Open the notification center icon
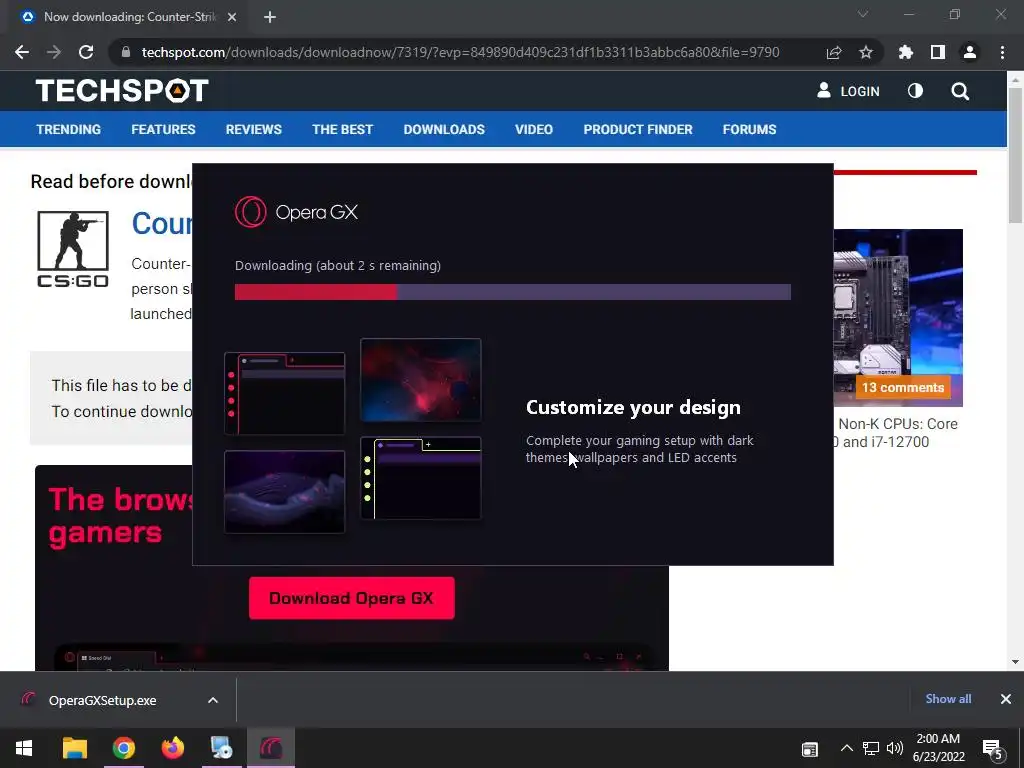The image size is (1024, 768). (x=992, y=750)
